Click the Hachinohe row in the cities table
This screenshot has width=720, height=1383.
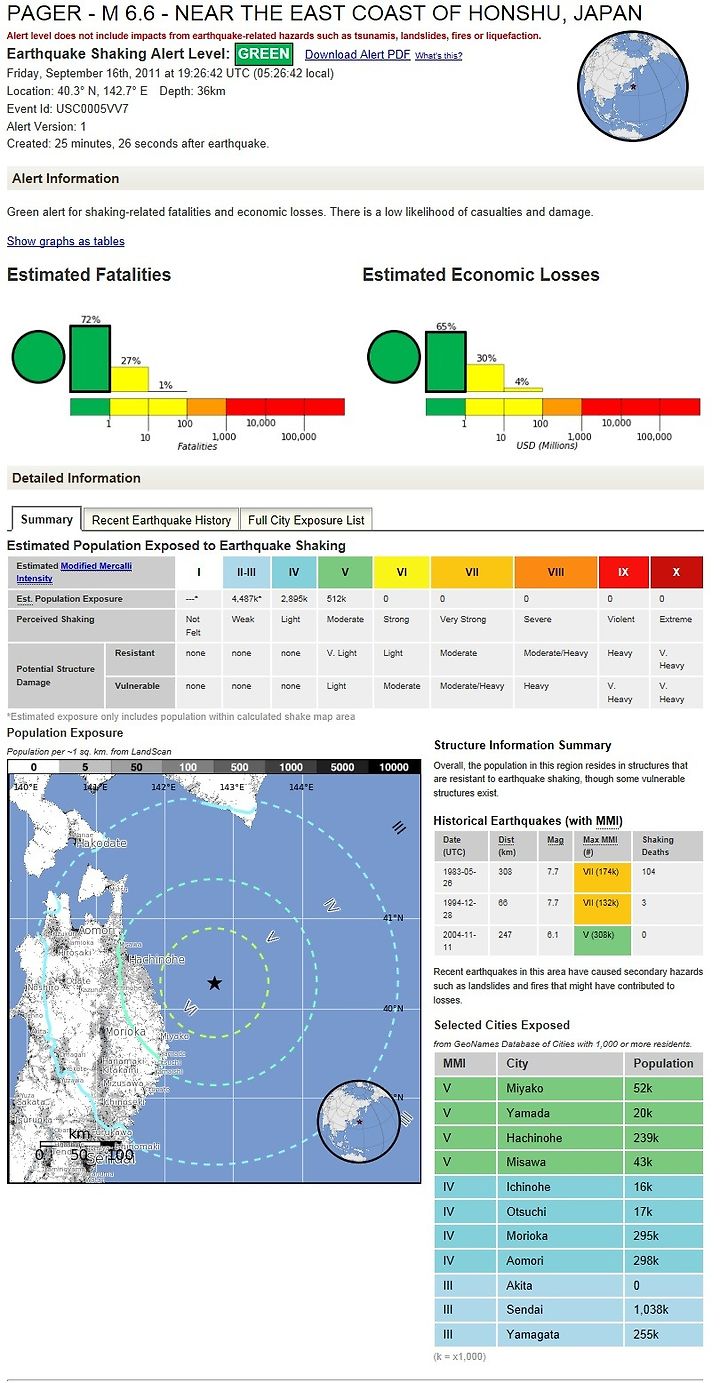[569, 1138]
